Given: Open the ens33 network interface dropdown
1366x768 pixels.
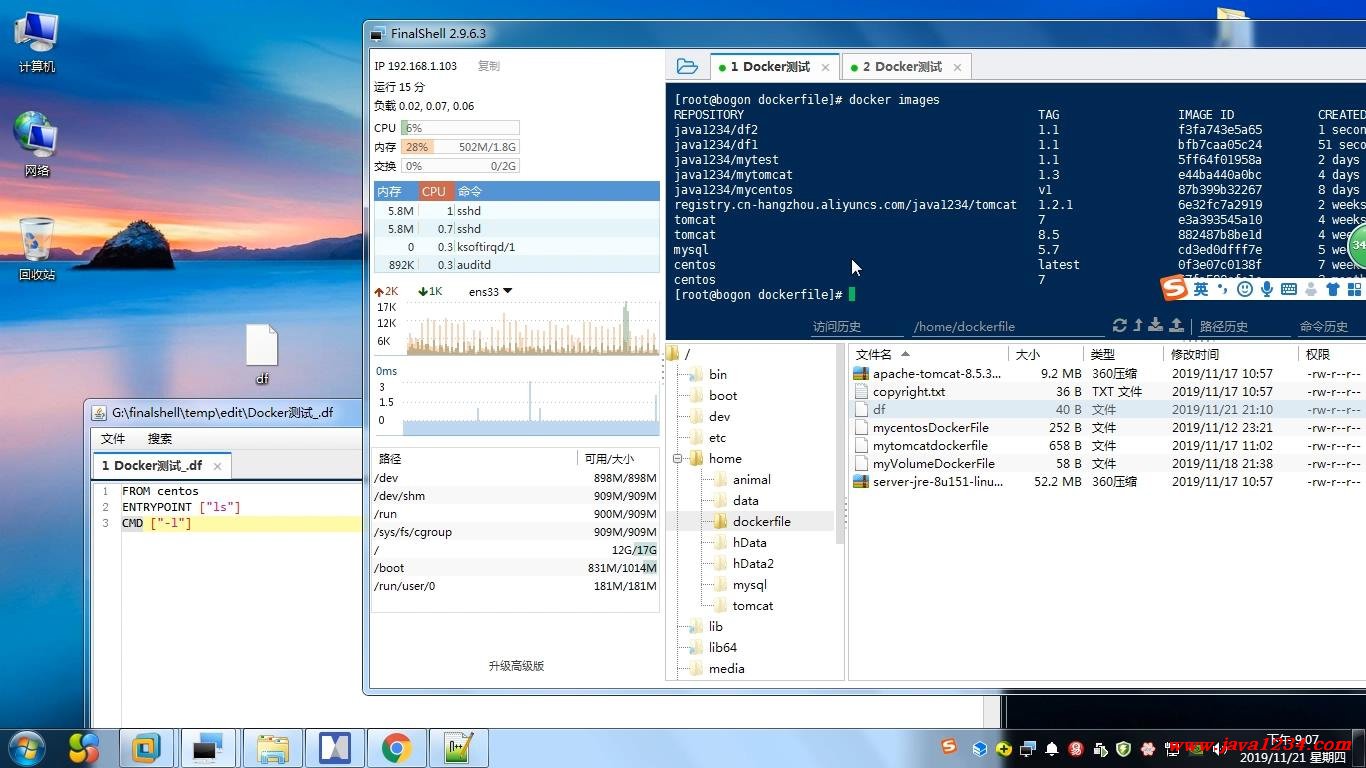Looking at the screenshot, I should click(x=490, y=291).
